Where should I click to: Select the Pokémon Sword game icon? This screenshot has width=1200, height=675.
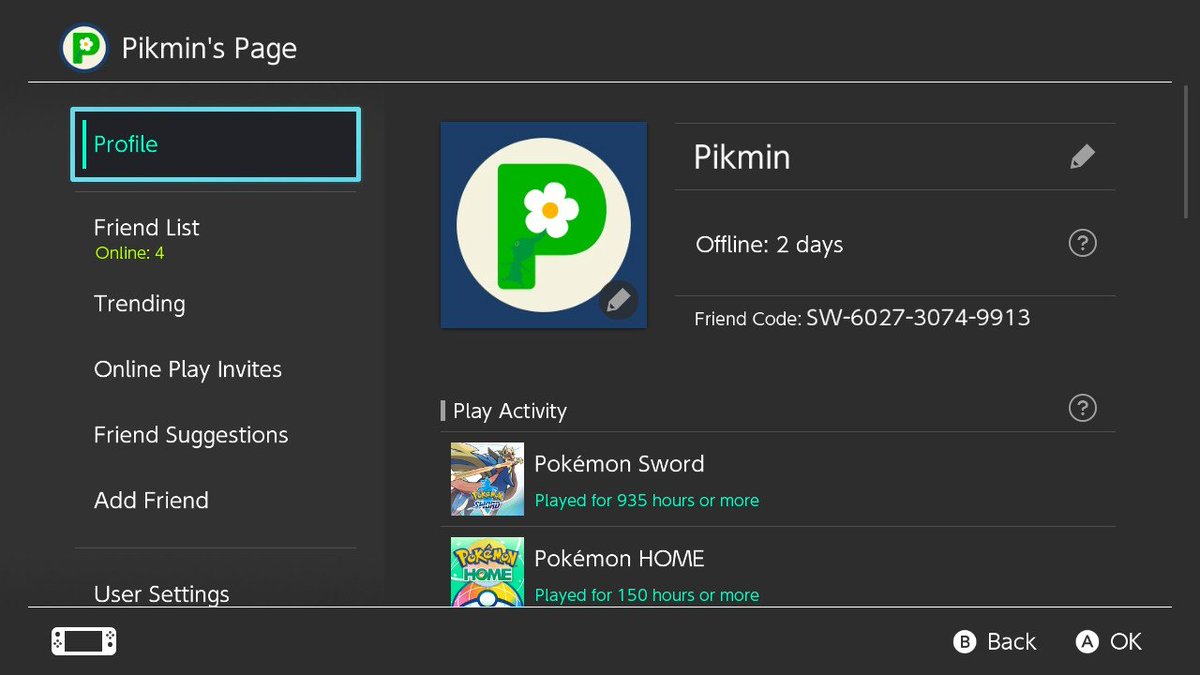(x=487, y=480)
